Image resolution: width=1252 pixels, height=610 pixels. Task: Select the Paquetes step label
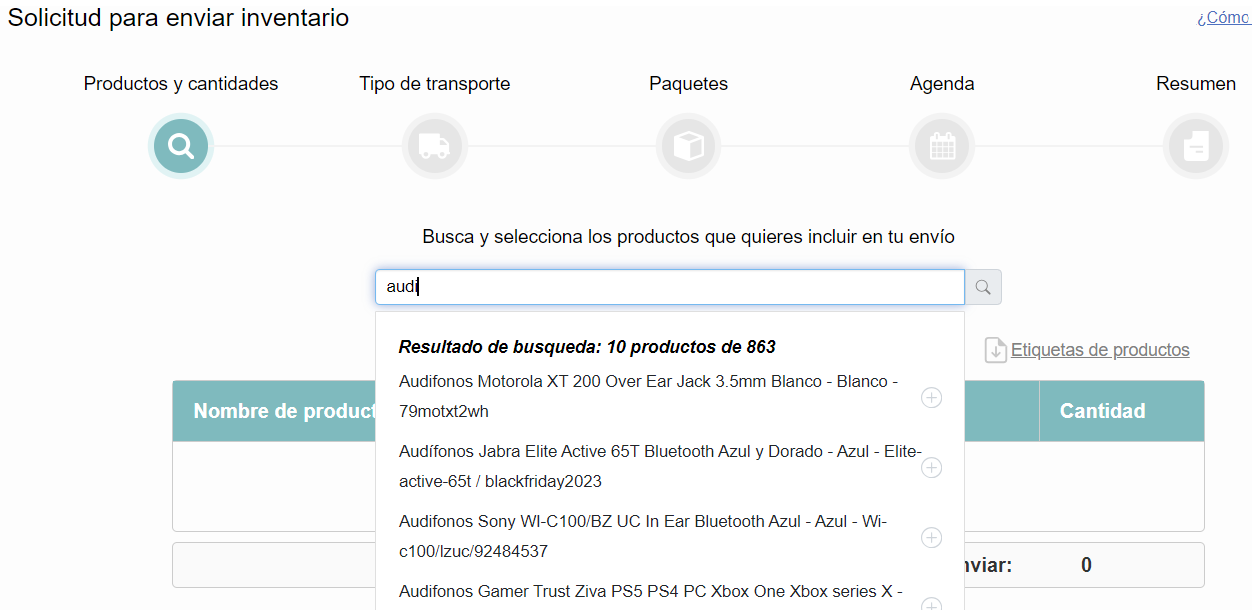tap(689, 84)
